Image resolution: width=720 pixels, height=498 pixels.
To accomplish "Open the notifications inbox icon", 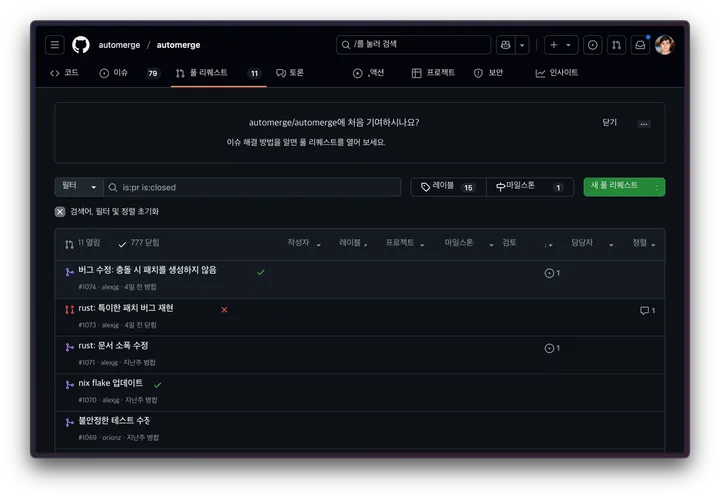I will (640, 45).
